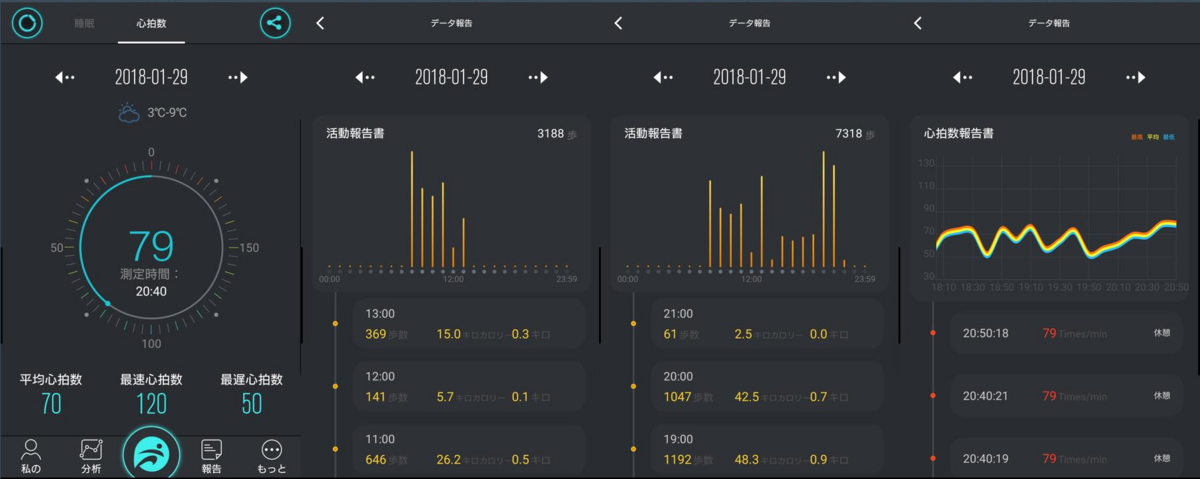Screen dimensions: 1200x479
Task: Go to next day on the 心拍数 dial screen
Action: pos(237,77)
